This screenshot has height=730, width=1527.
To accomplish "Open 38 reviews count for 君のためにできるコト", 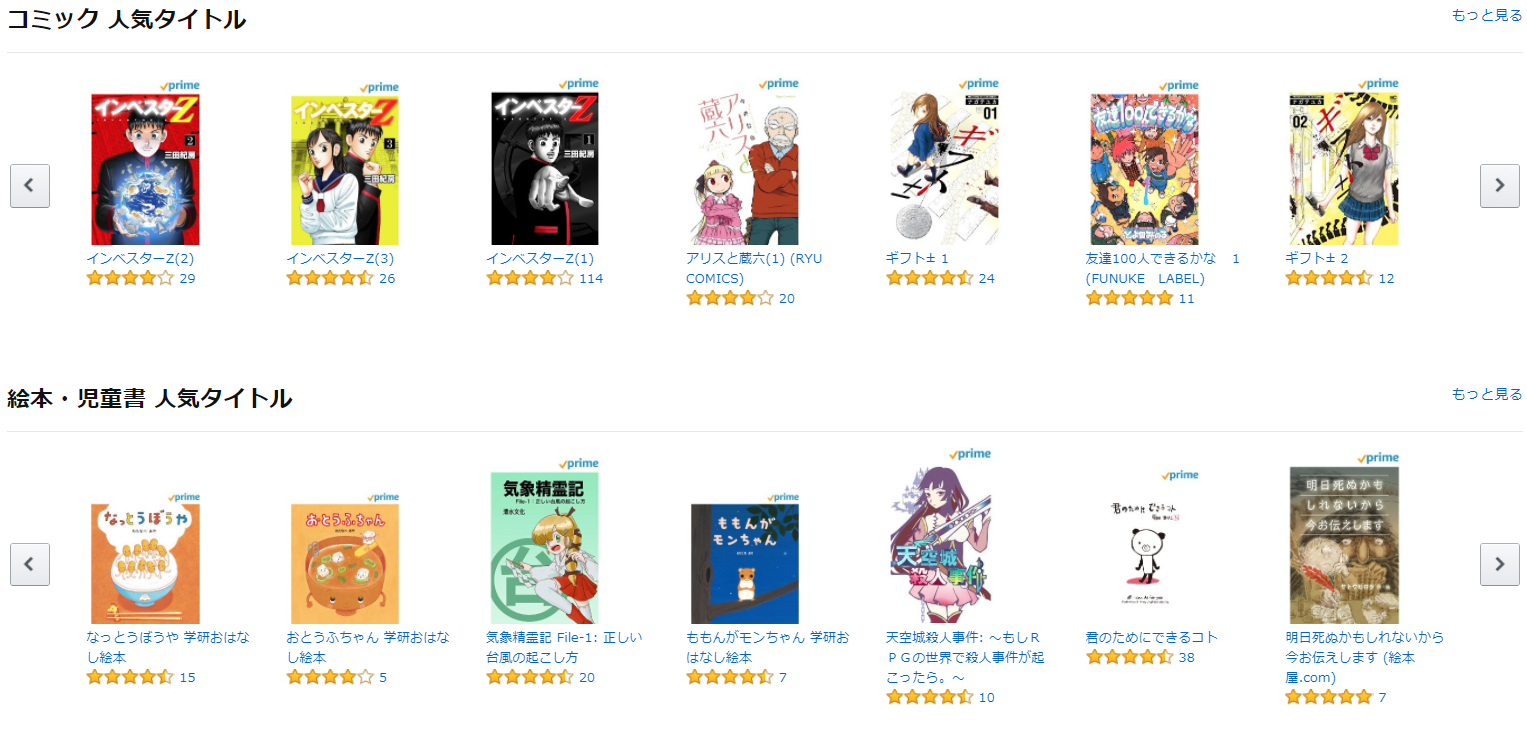I will (x=1187, y=657).
